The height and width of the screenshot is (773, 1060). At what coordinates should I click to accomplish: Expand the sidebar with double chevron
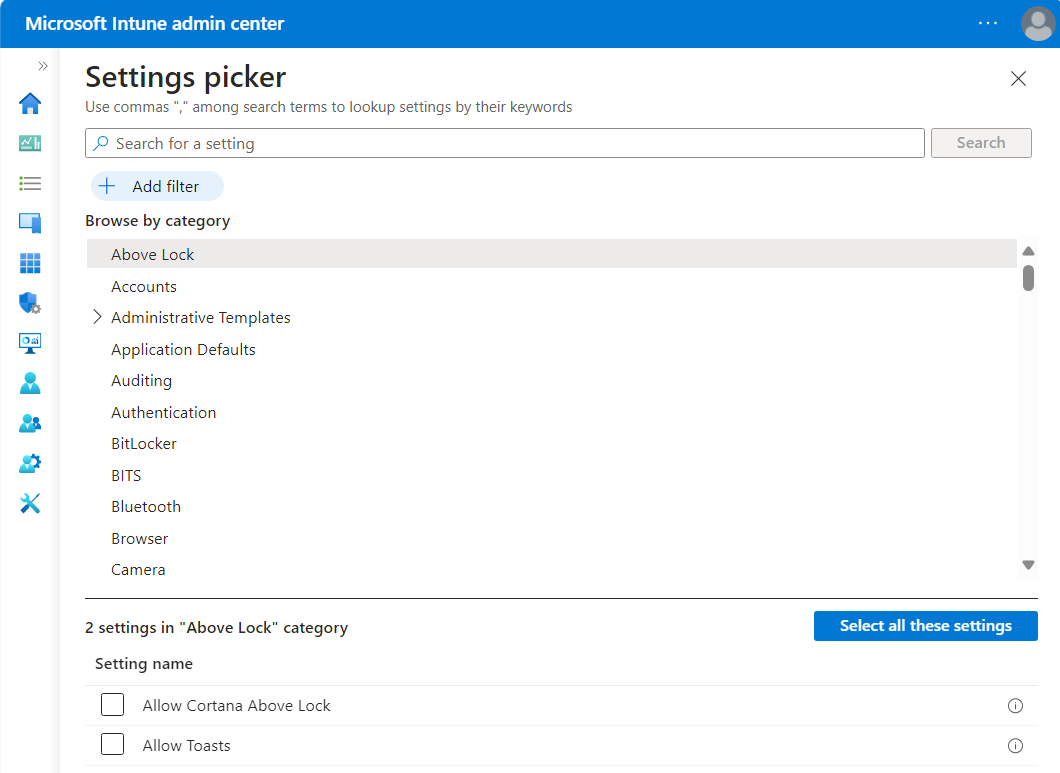point(43,66)
